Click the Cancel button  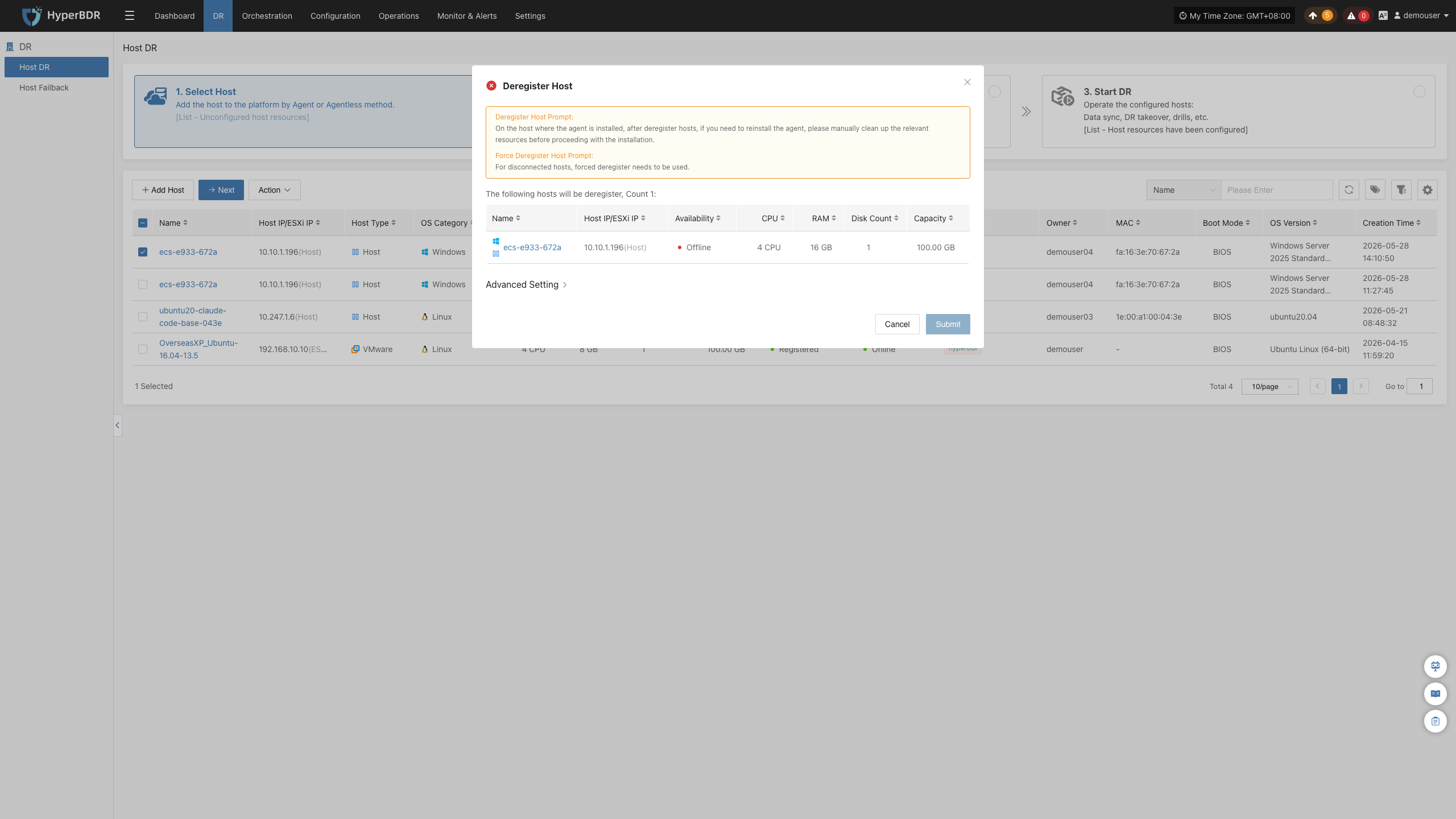click(x=897, y=324)
